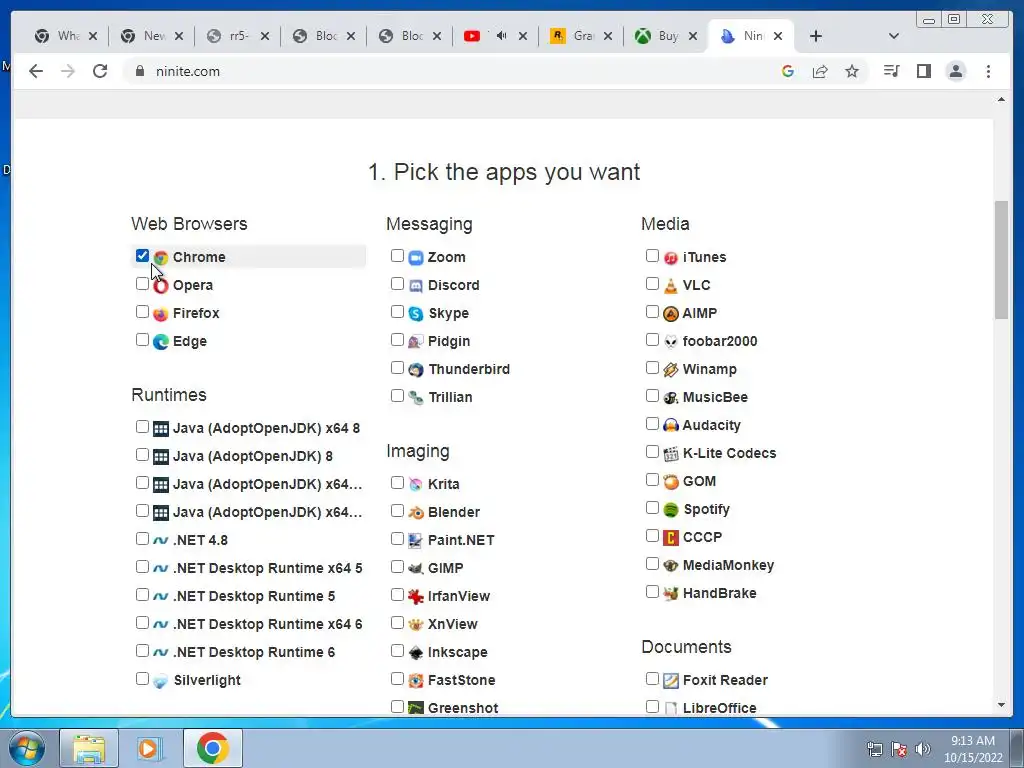
Task: Check the Opera checkbox
Action: [x=142, y=283]
